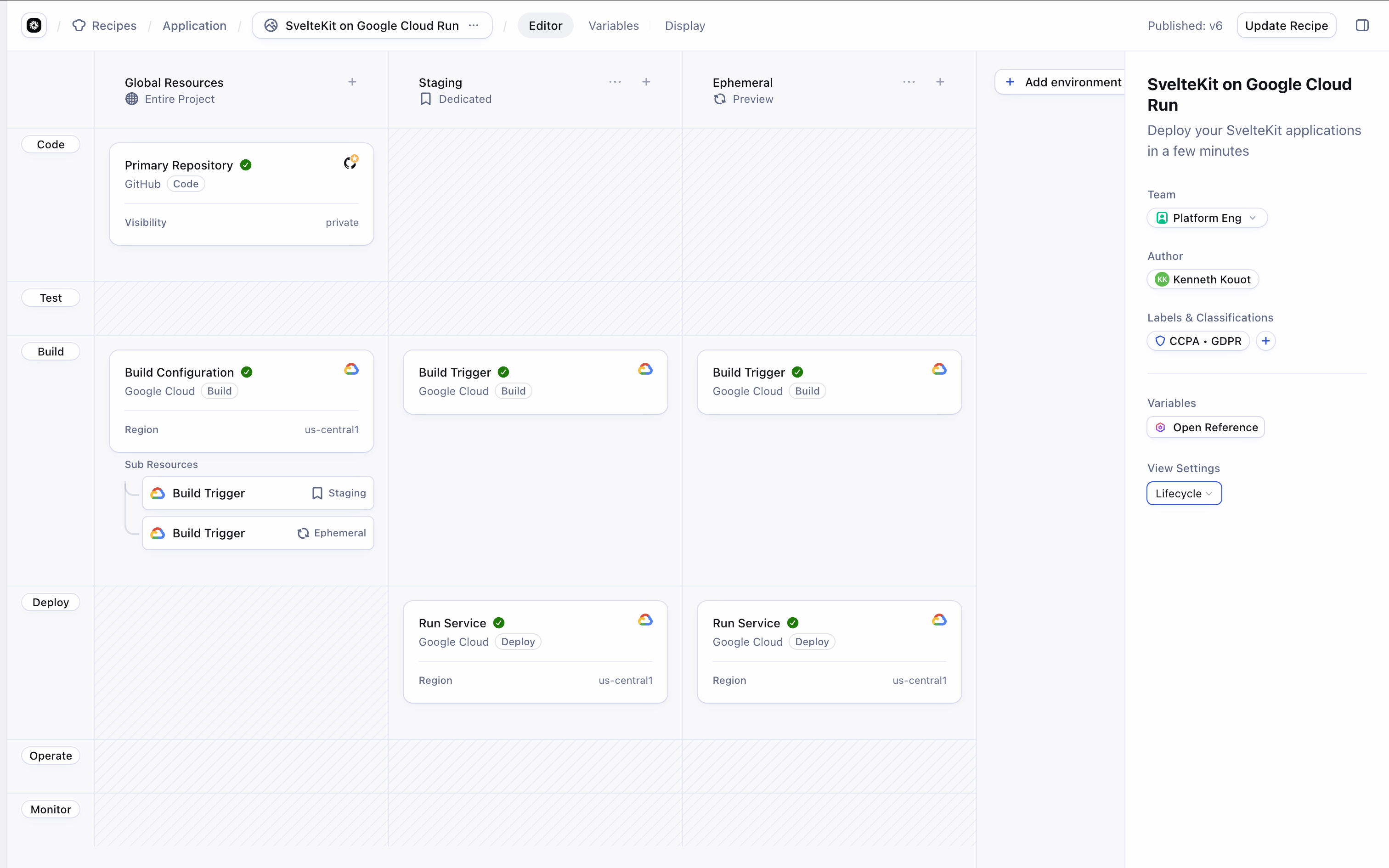Click plus icon in Ephemeral column
This screenshot has width=1389, height=868.
(x=940, y=82)
